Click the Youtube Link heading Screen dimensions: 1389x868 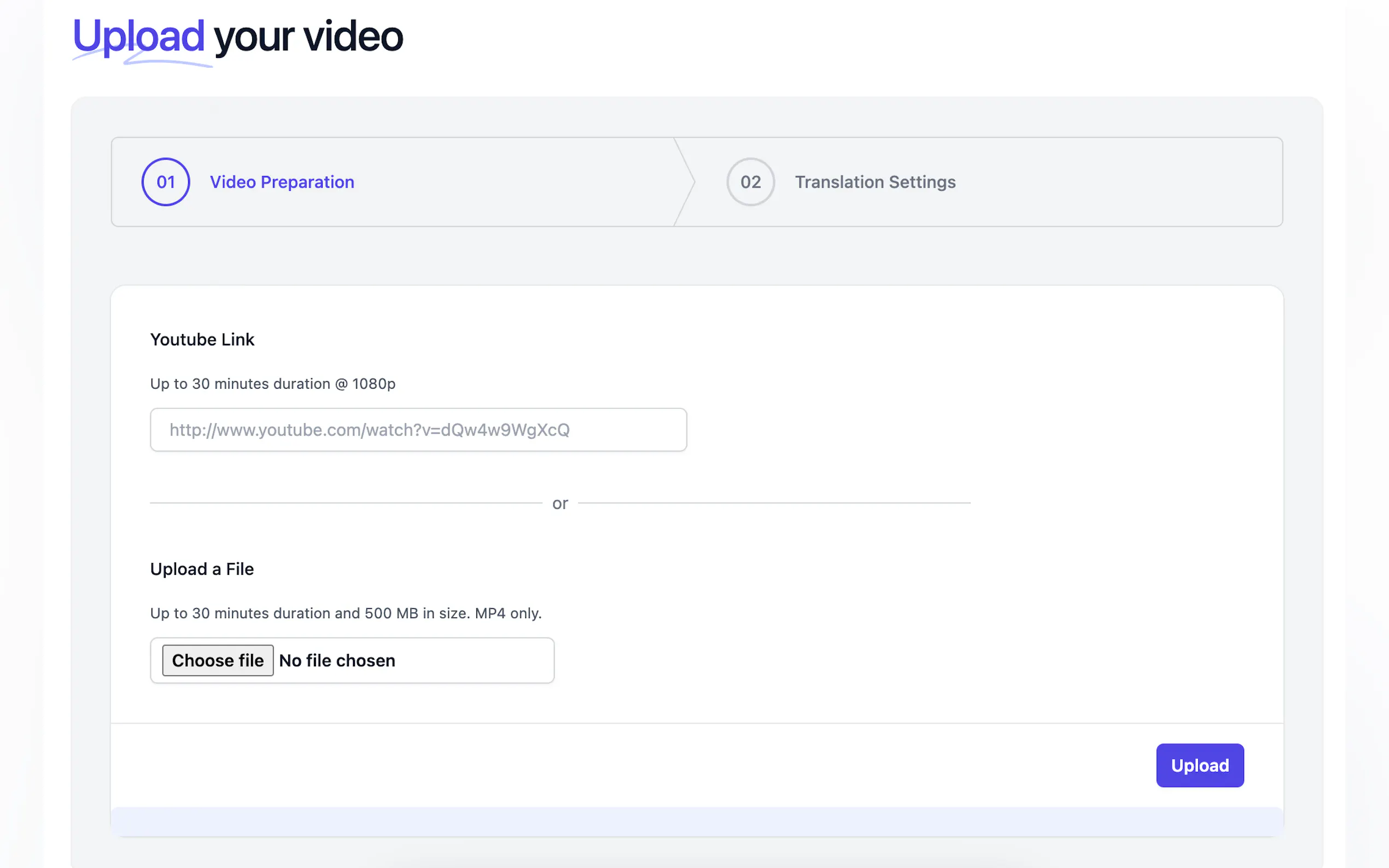point(202,339)
